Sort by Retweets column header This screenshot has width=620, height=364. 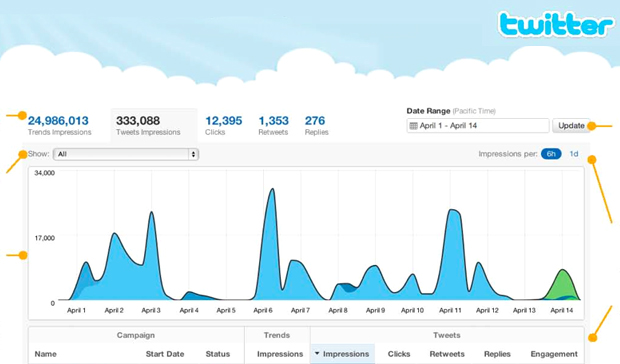coord(447,354)
